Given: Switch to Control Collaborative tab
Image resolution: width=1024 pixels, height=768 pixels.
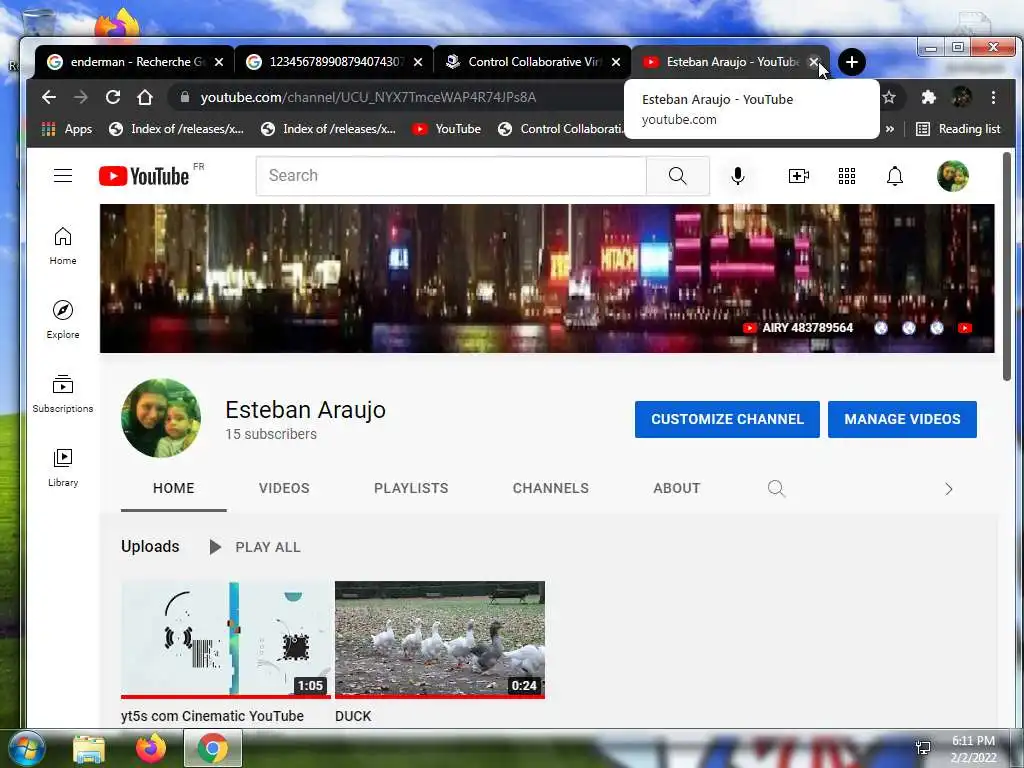Looking at the screenshot, I should click(x=532, y=62).
